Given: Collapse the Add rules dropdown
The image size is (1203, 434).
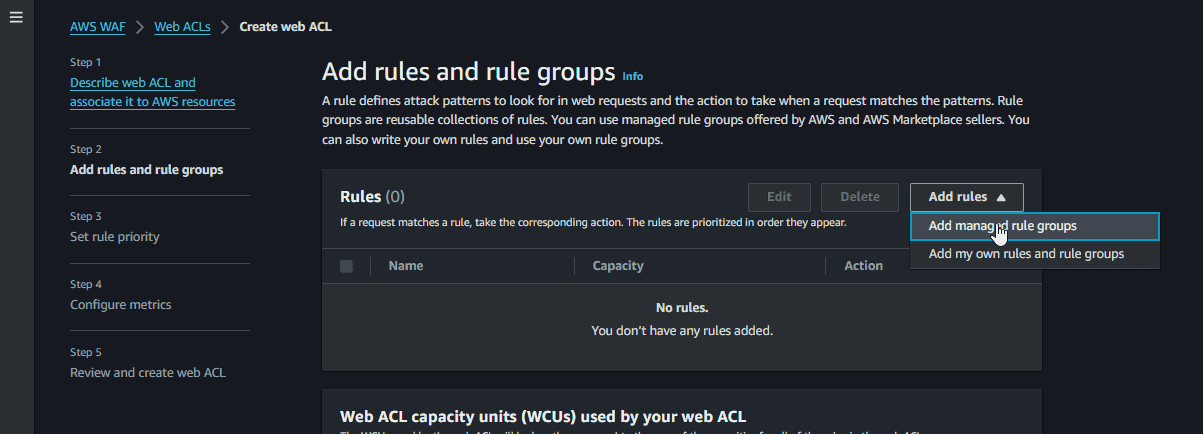Looking at the screenshot, I should click(x=966, y=197).
